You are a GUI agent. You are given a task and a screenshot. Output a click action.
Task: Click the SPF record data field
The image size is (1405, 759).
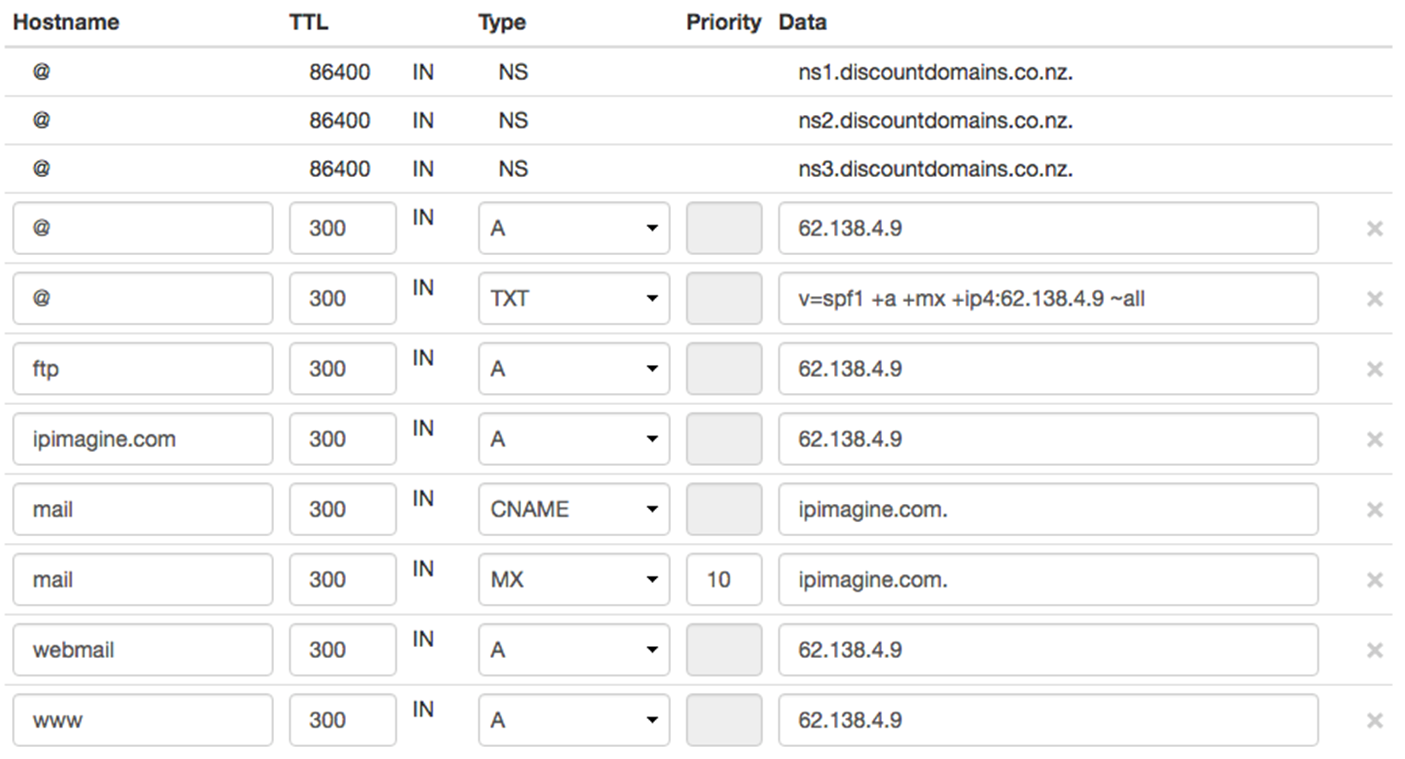(1047, 298)
